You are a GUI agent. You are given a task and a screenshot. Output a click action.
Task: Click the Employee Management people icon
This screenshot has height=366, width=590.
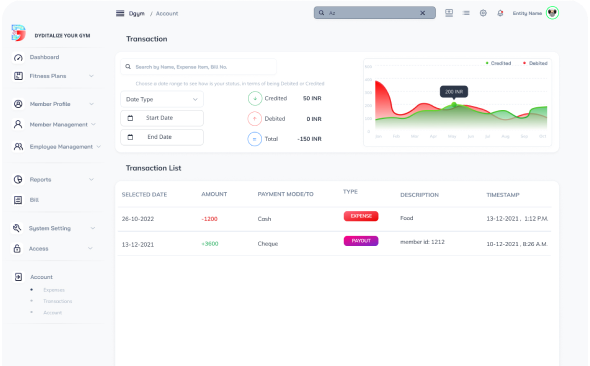point(18,146)
